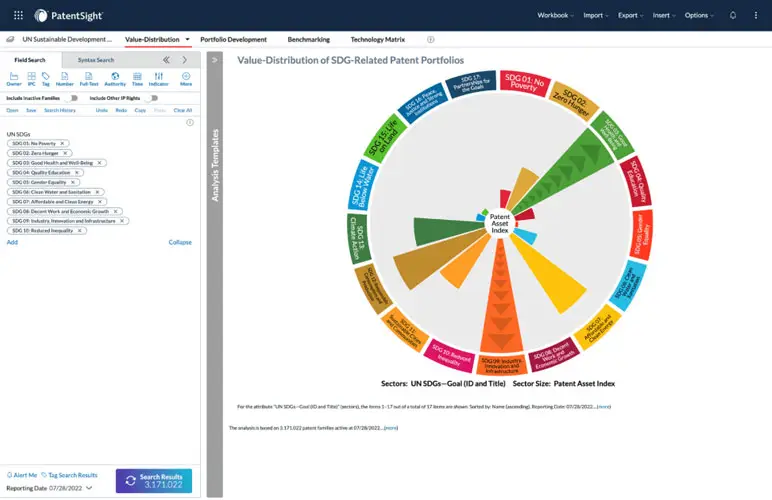772x500 pixels.
Task: Open the Benchmarking tab
Action: pyautogui.click(x=309, y=39)
